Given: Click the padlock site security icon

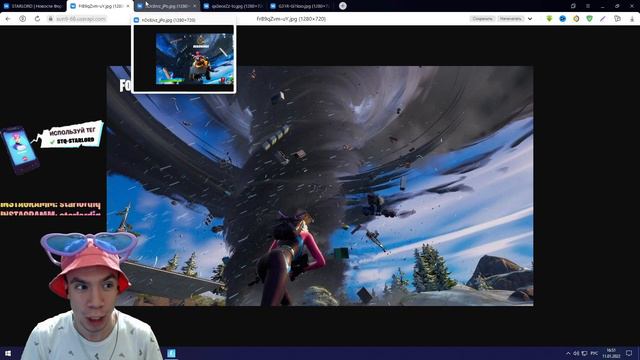Looking at the screenshot, I should coord(51,19).
